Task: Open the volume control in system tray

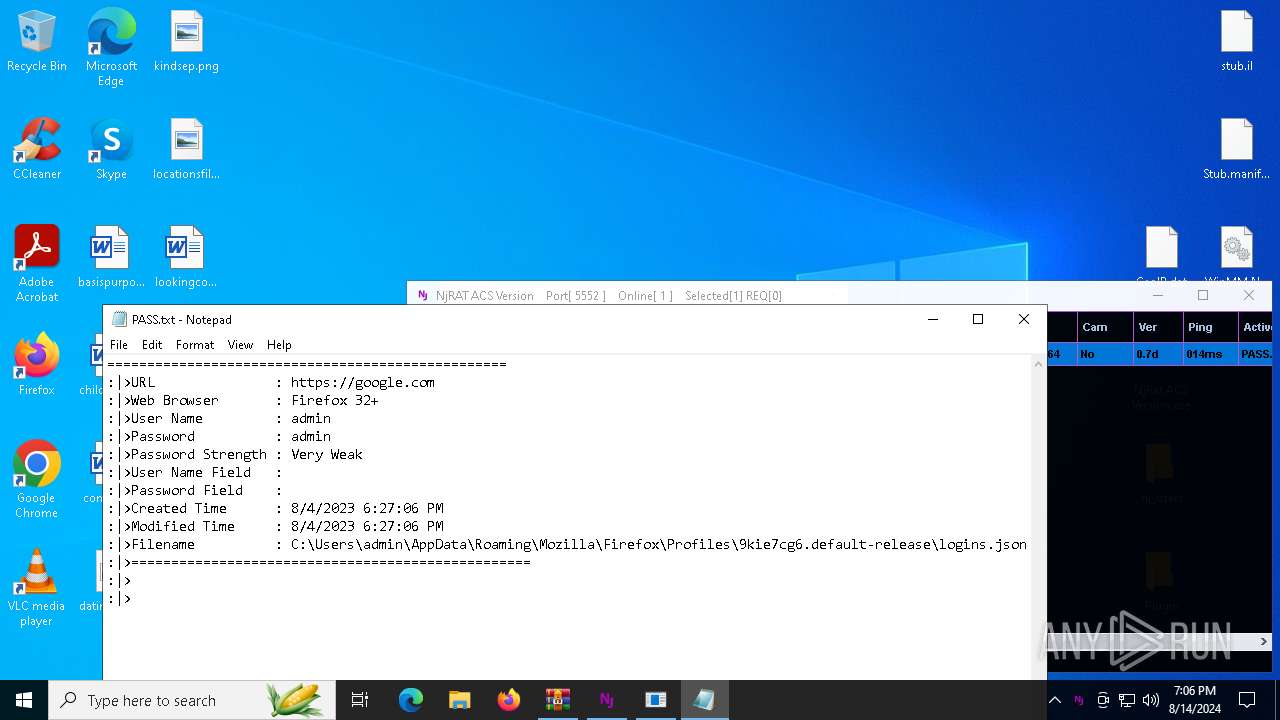Action: pos(1151,700)
